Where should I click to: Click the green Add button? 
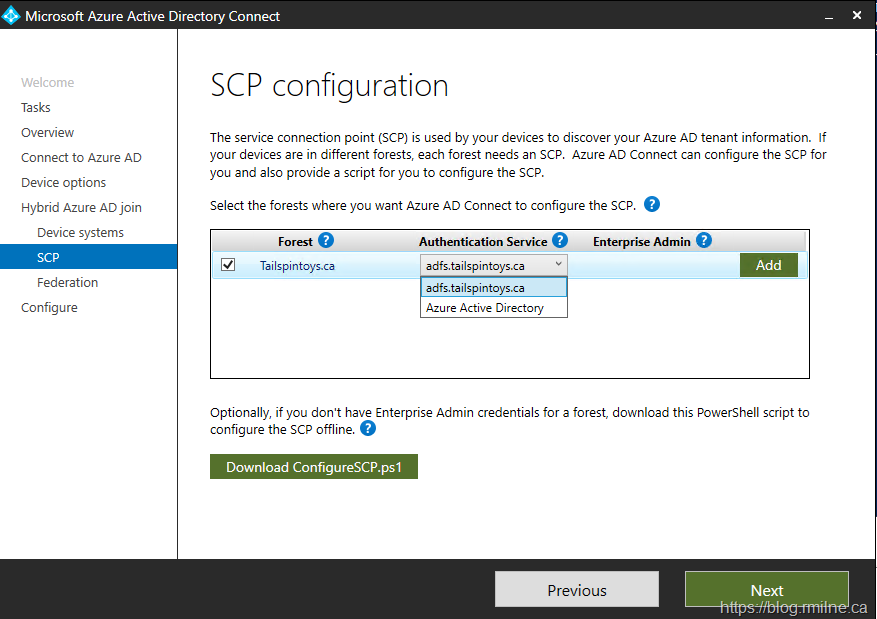click(768, 265)
